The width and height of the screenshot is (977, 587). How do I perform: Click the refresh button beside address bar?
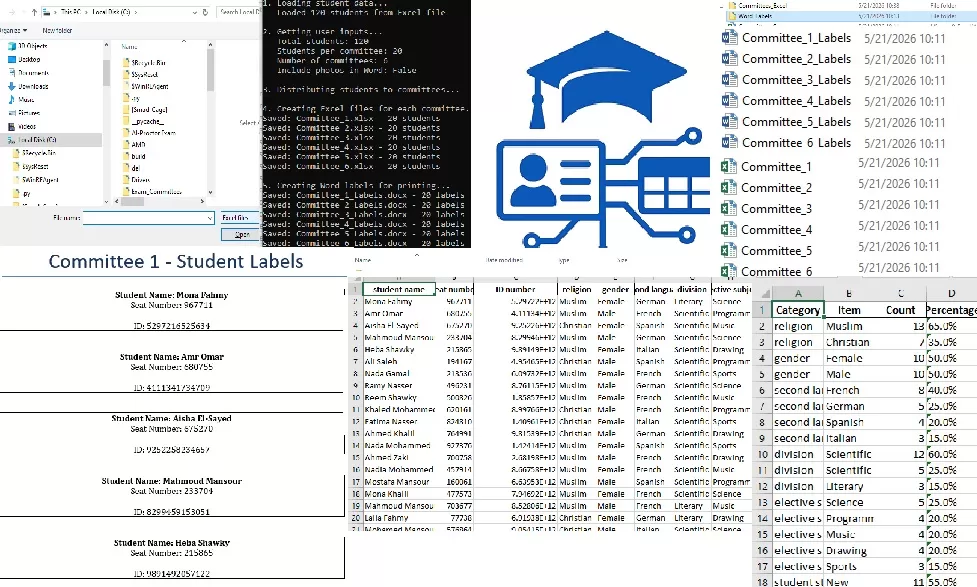coord(206,12)
